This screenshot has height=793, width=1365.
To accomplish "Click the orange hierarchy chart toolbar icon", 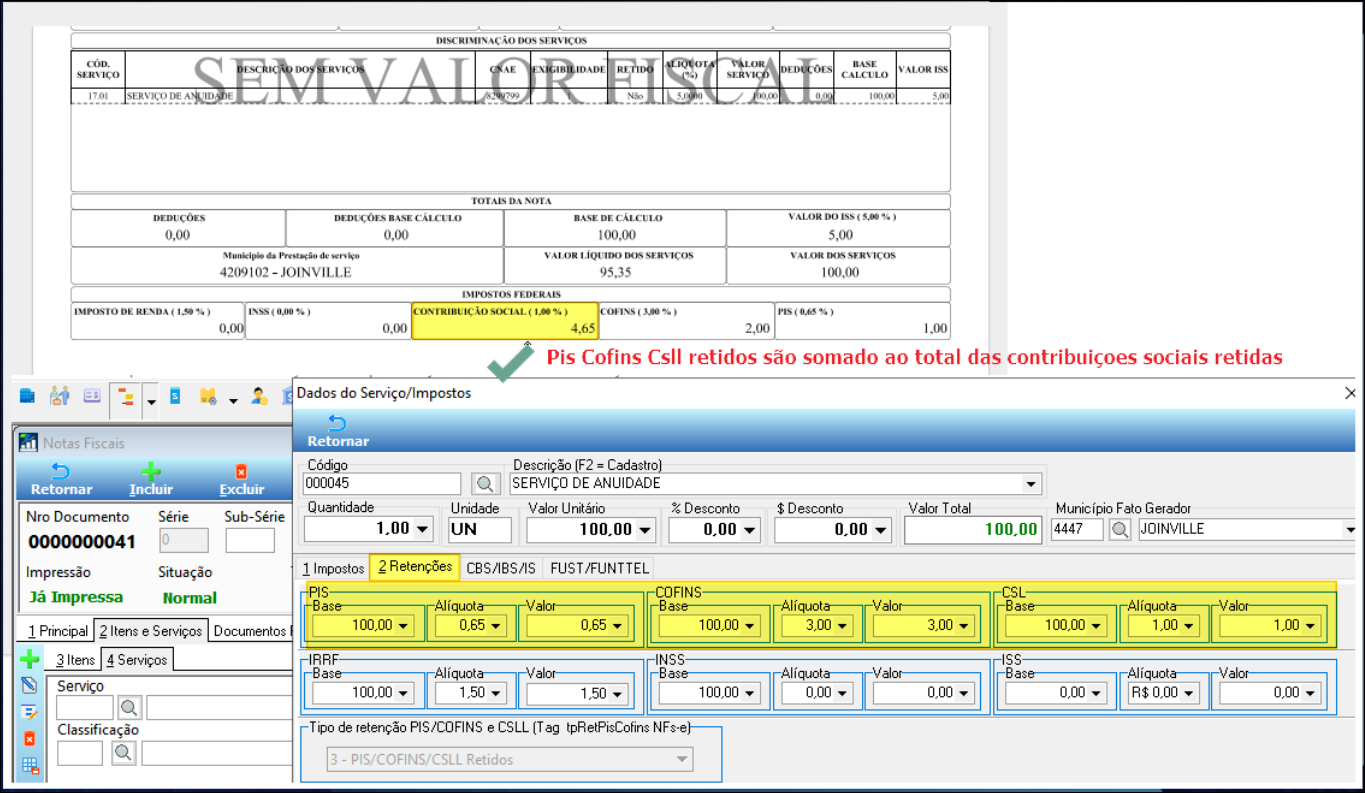I will [x=126, y=397].
